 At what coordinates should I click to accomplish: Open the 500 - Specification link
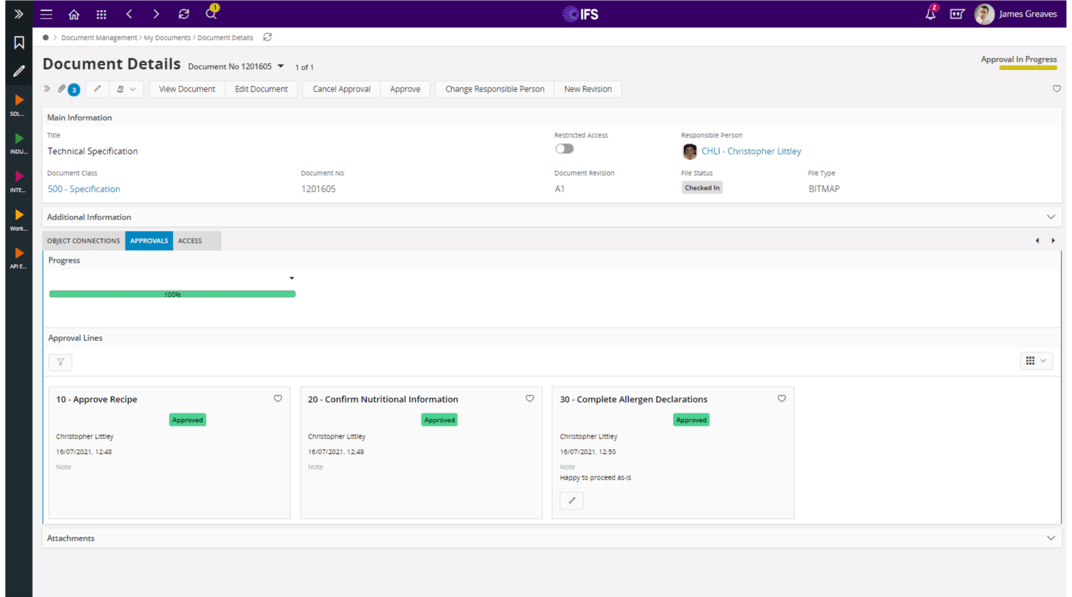[84, 189]
